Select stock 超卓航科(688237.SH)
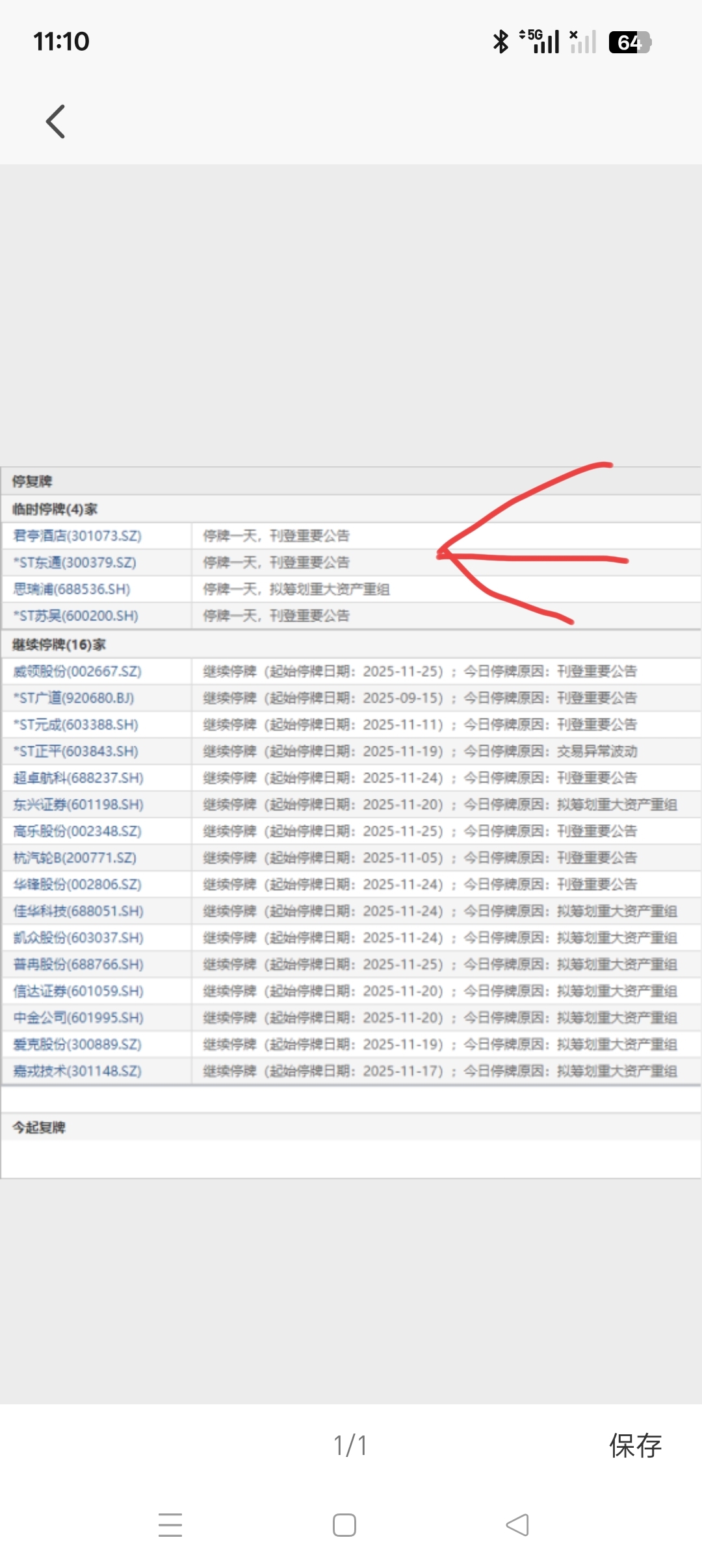702x1568 pixels. point(78,778)
